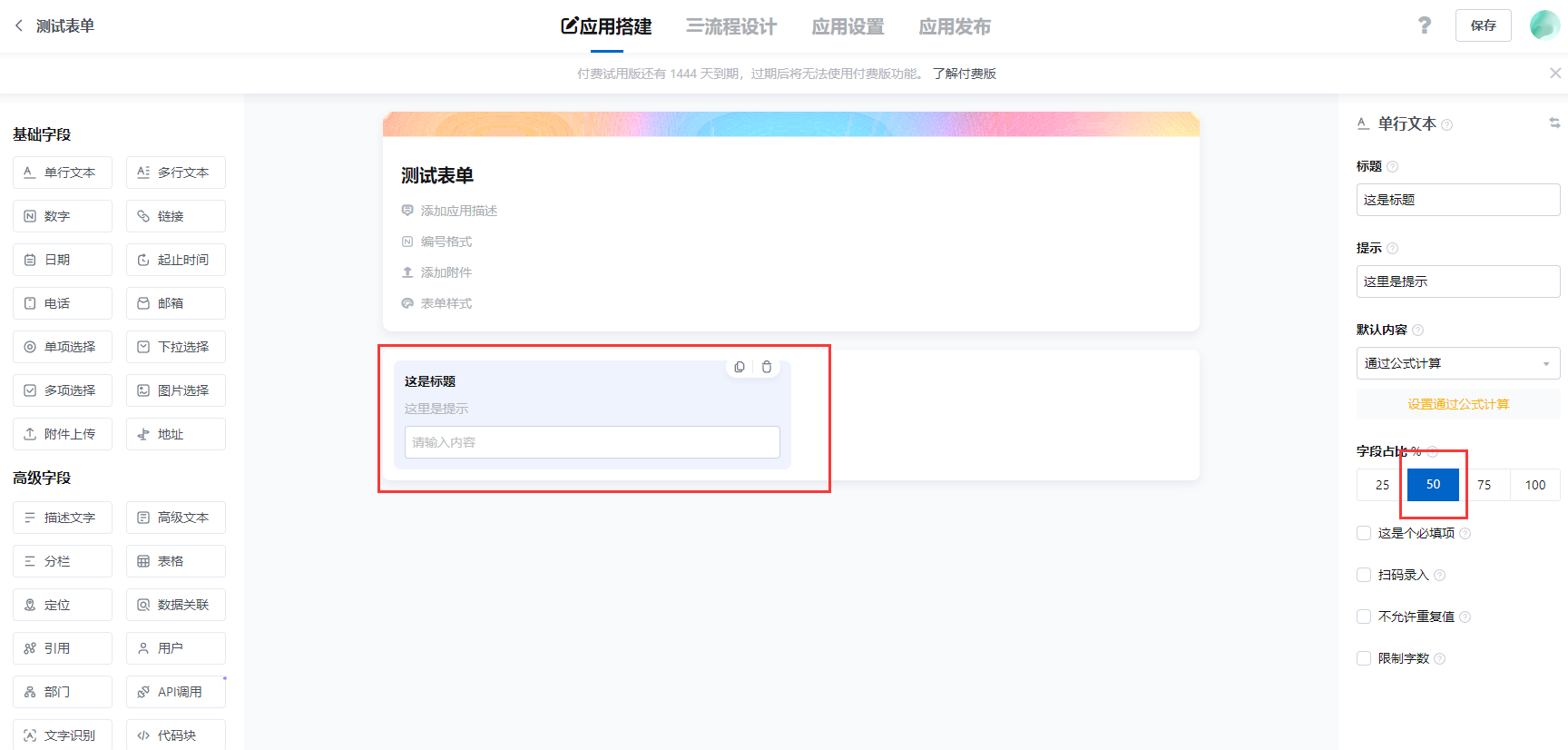1568x750 pixels.
Task: Enable 这是个必填项 checkbox
Action: pyautogui.click(x=1364, y=533)
